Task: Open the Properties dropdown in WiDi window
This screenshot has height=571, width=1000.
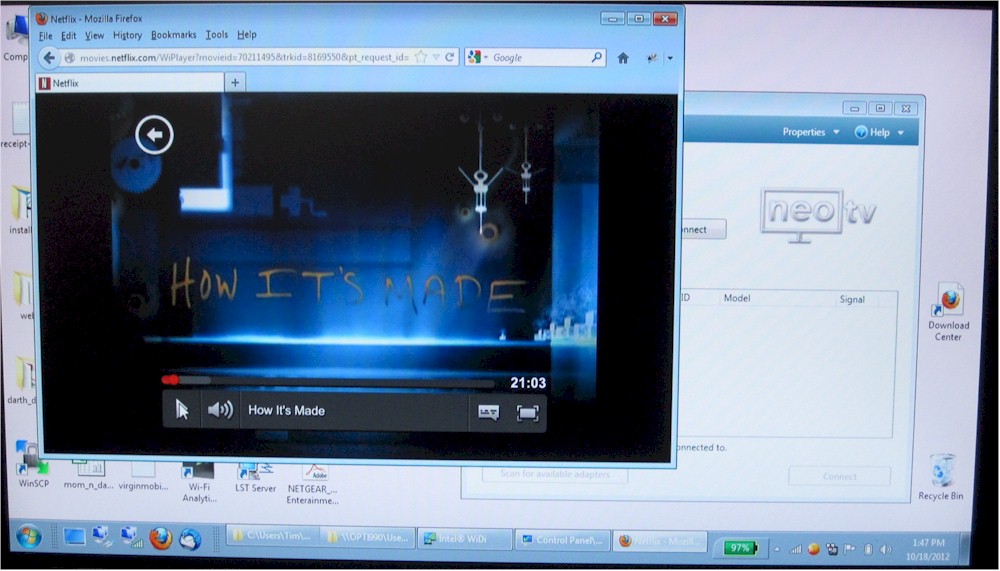Action: point(811,132)
